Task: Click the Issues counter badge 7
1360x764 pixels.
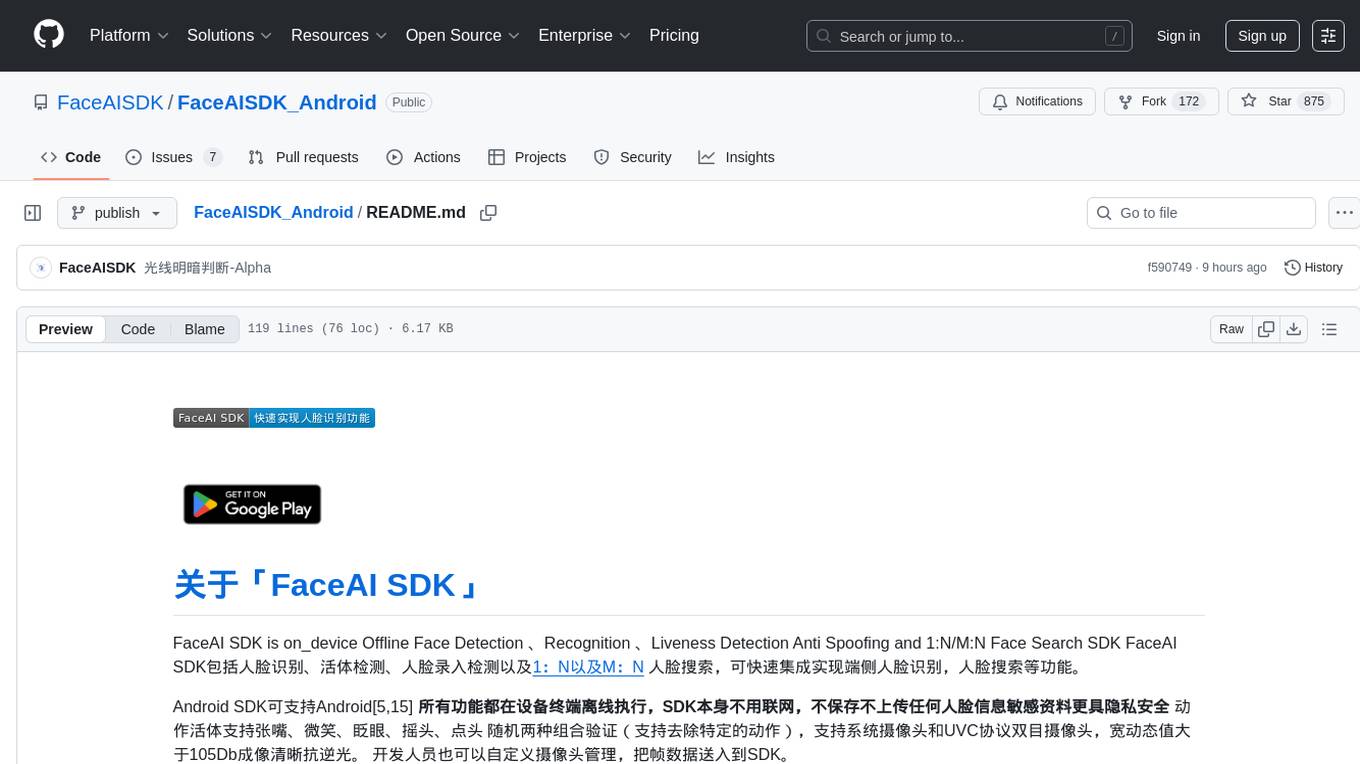Action: tap(212, 157)
